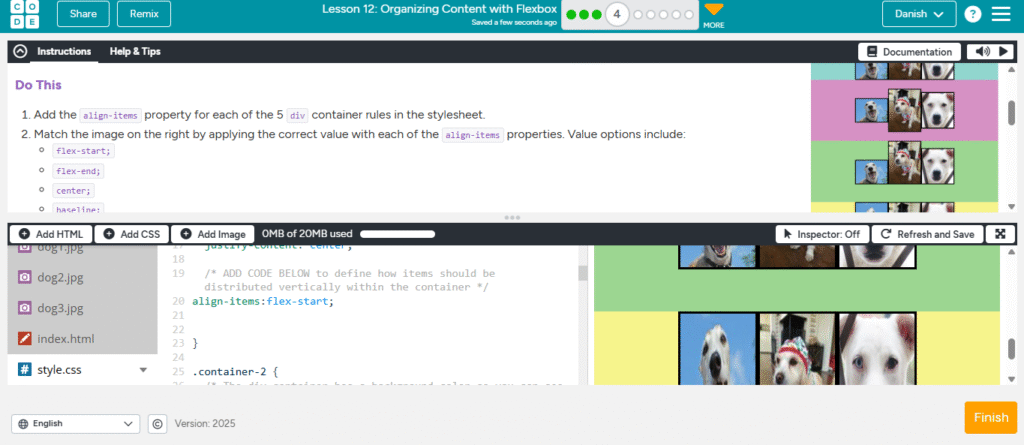This screenshot has height=445, width=1024.
Task: Open the Danish user dropdown
Action: point(918,14)
